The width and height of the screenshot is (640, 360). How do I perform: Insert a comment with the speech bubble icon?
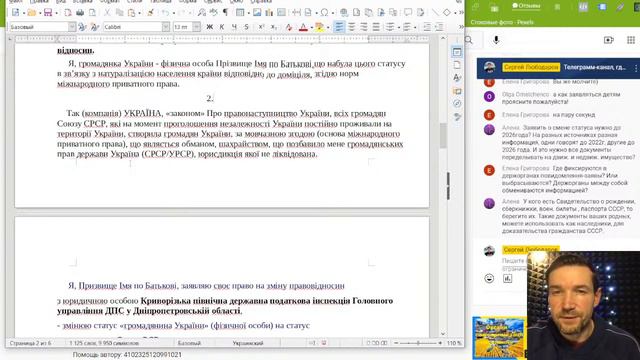[x=408, y=13]
